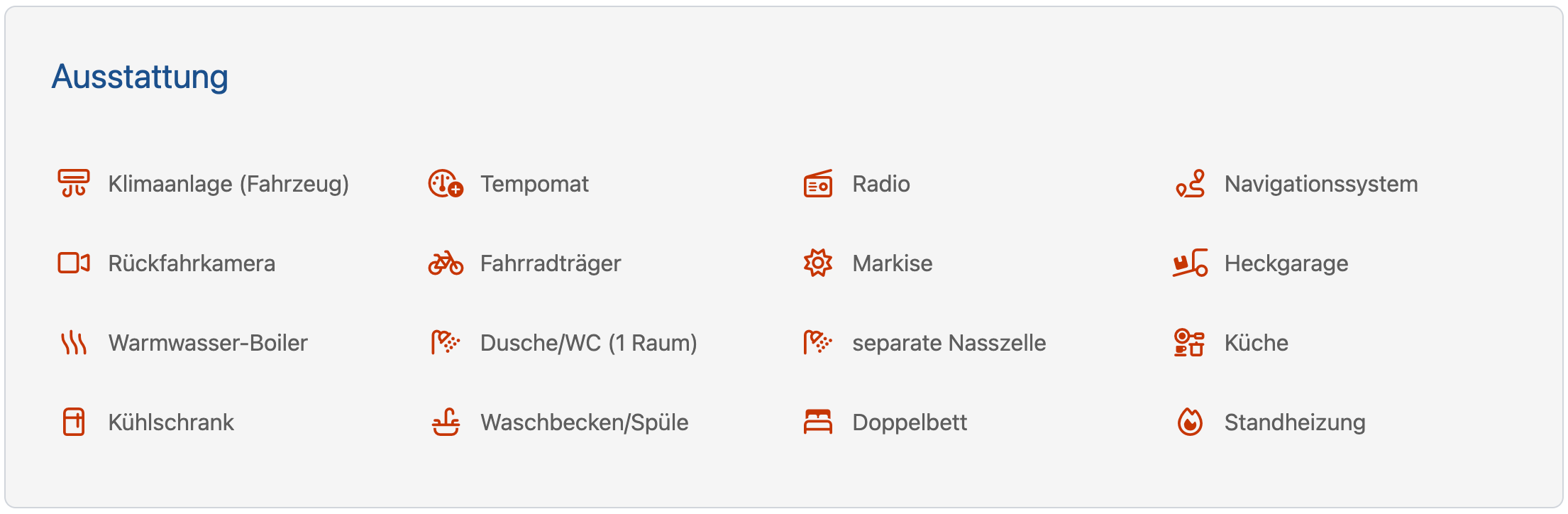Screen dimensions: 1568x514
Task: Click the Doppelbett bed icon
Action: 818,422
